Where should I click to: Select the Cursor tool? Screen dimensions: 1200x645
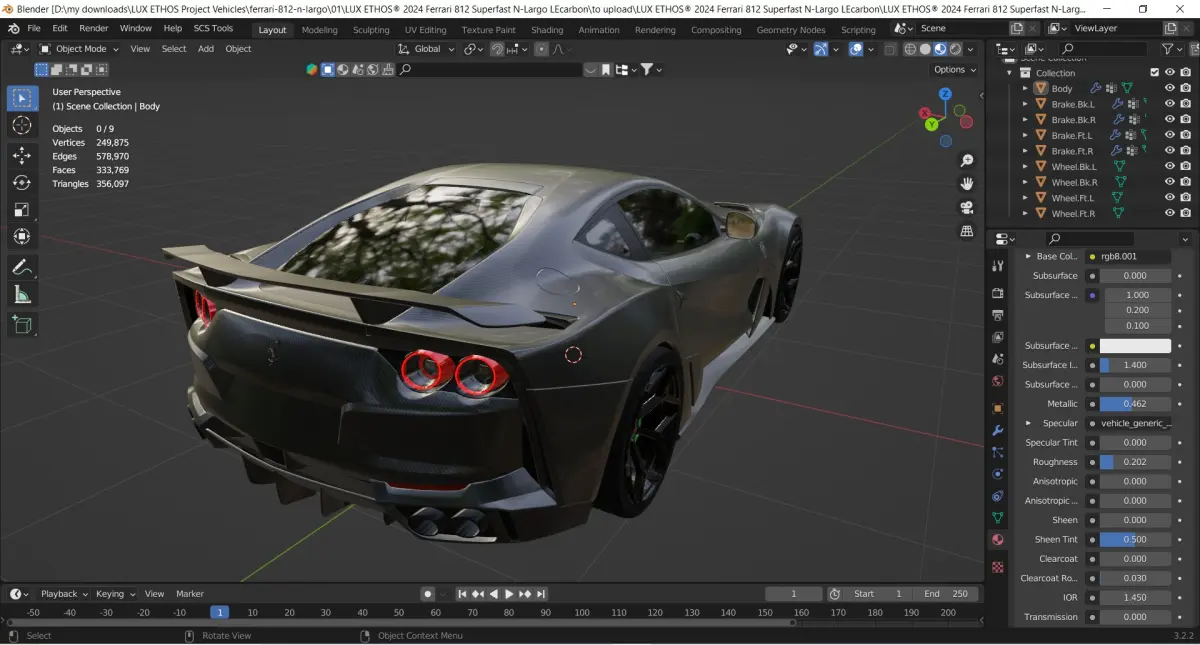pos(22,125)
